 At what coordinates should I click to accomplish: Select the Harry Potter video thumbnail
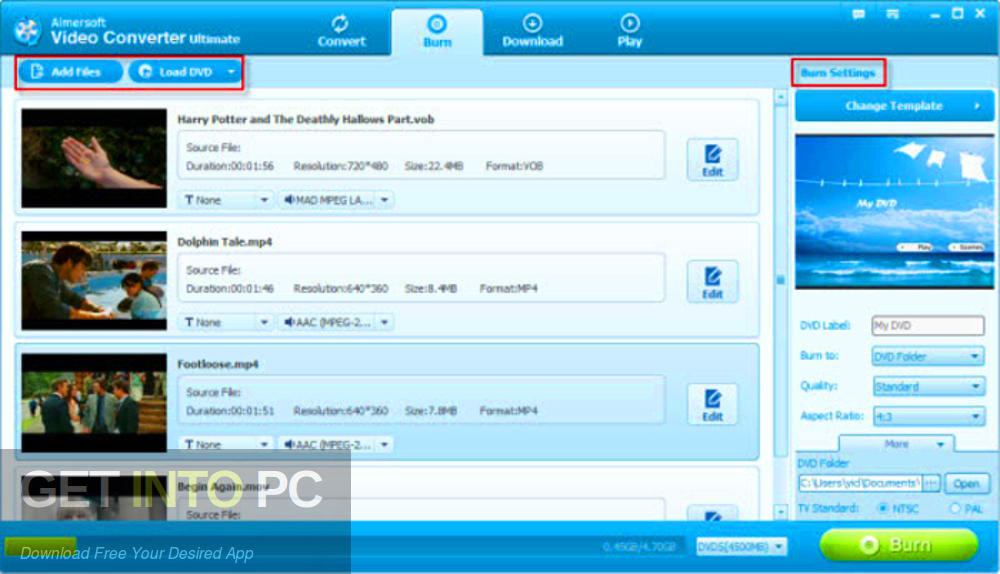(94, 158)
